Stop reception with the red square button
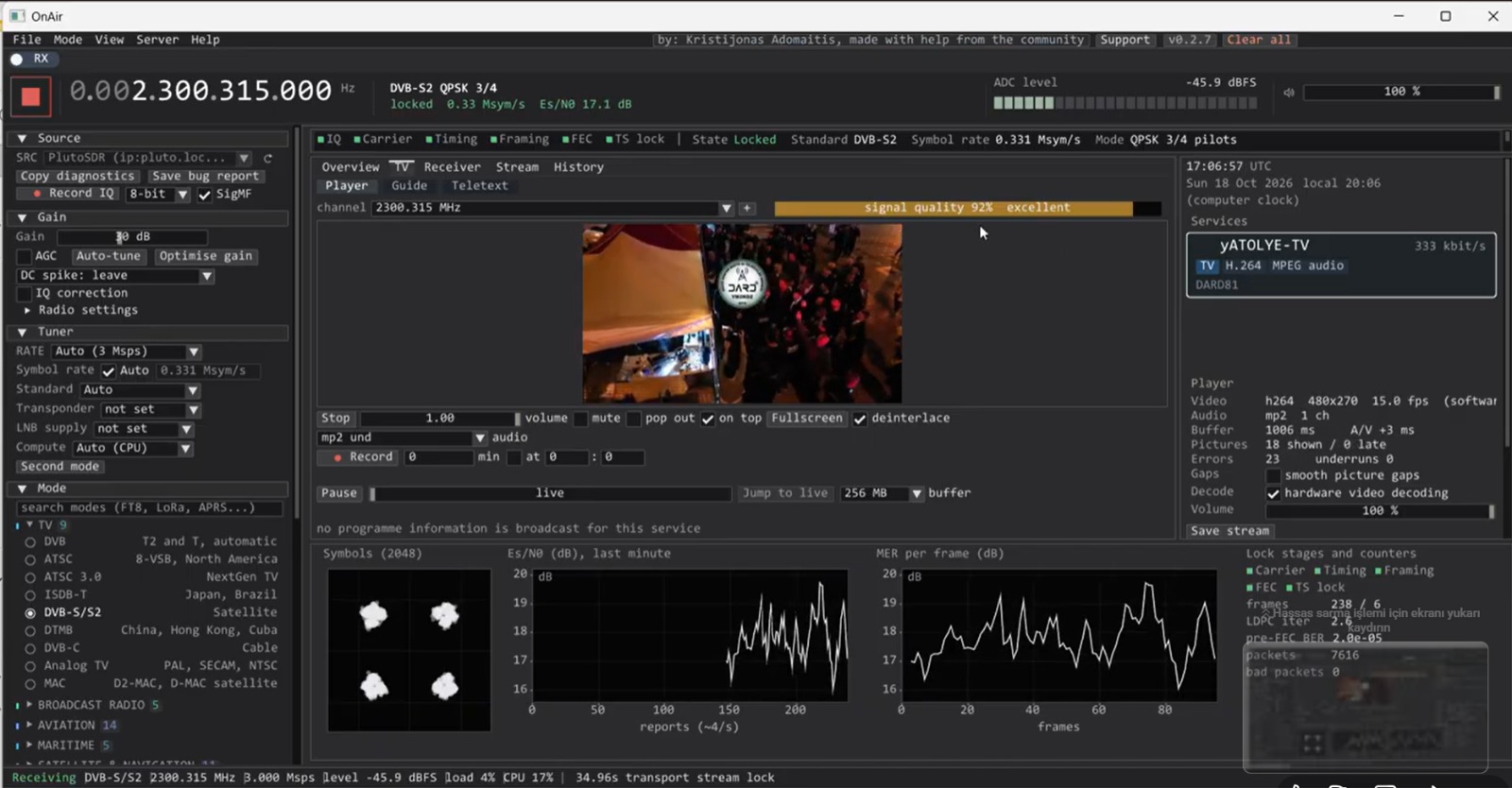The height and width of the screenshot is (788, 1512). click(30, 95)
